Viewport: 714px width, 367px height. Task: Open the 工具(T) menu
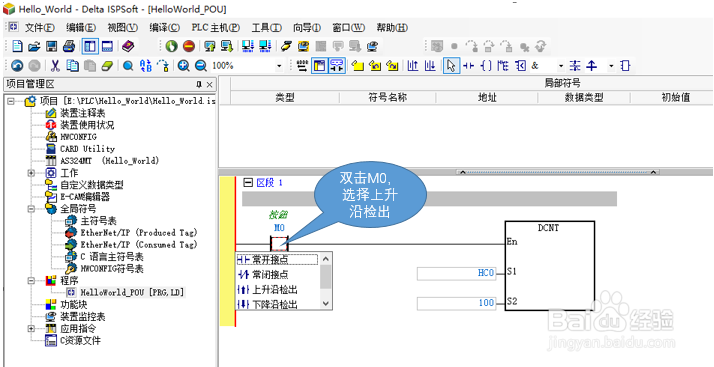pos(267,28)
